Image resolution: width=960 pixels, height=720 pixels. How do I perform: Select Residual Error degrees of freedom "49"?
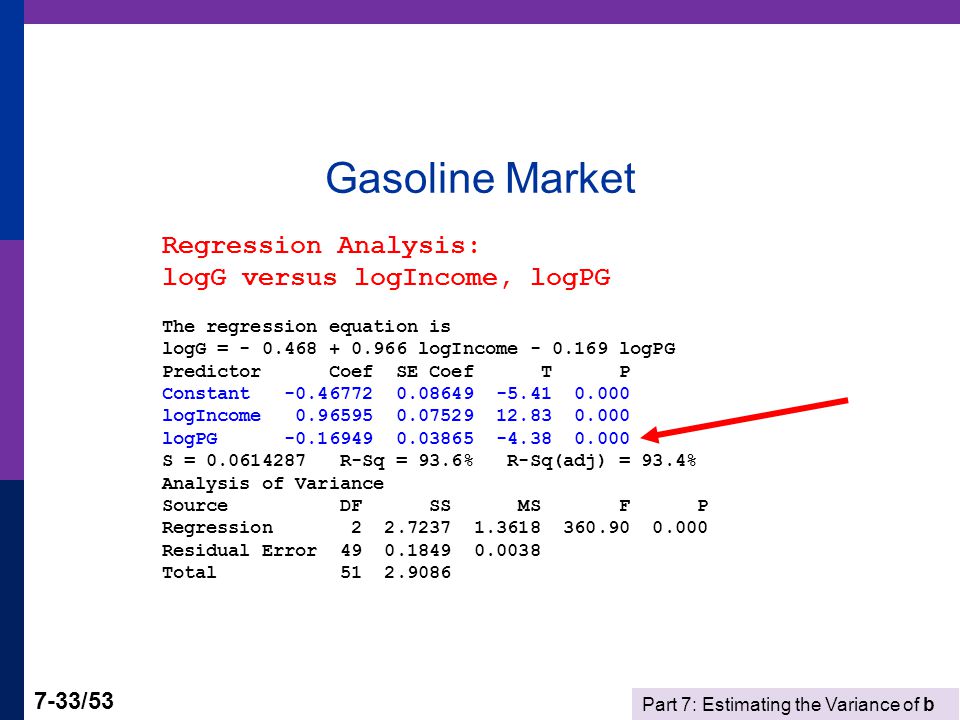(351, 550)
